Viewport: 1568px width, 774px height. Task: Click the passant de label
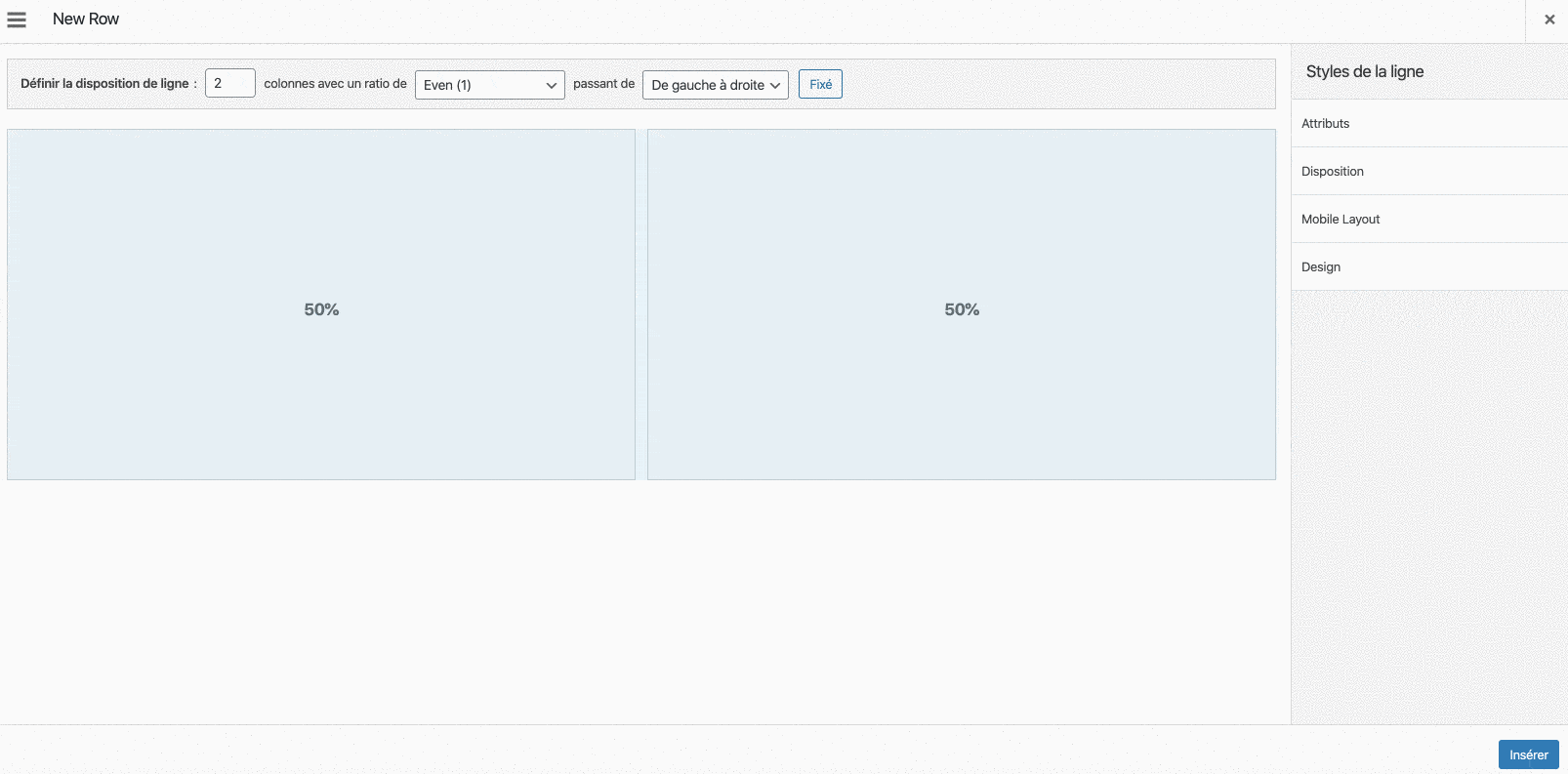pos(603,84)
